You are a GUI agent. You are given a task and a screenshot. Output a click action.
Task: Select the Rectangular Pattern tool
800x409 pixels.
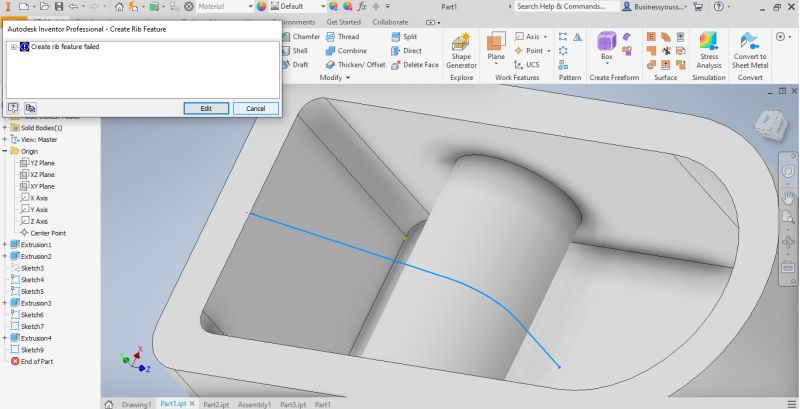(x=563, y=37)
